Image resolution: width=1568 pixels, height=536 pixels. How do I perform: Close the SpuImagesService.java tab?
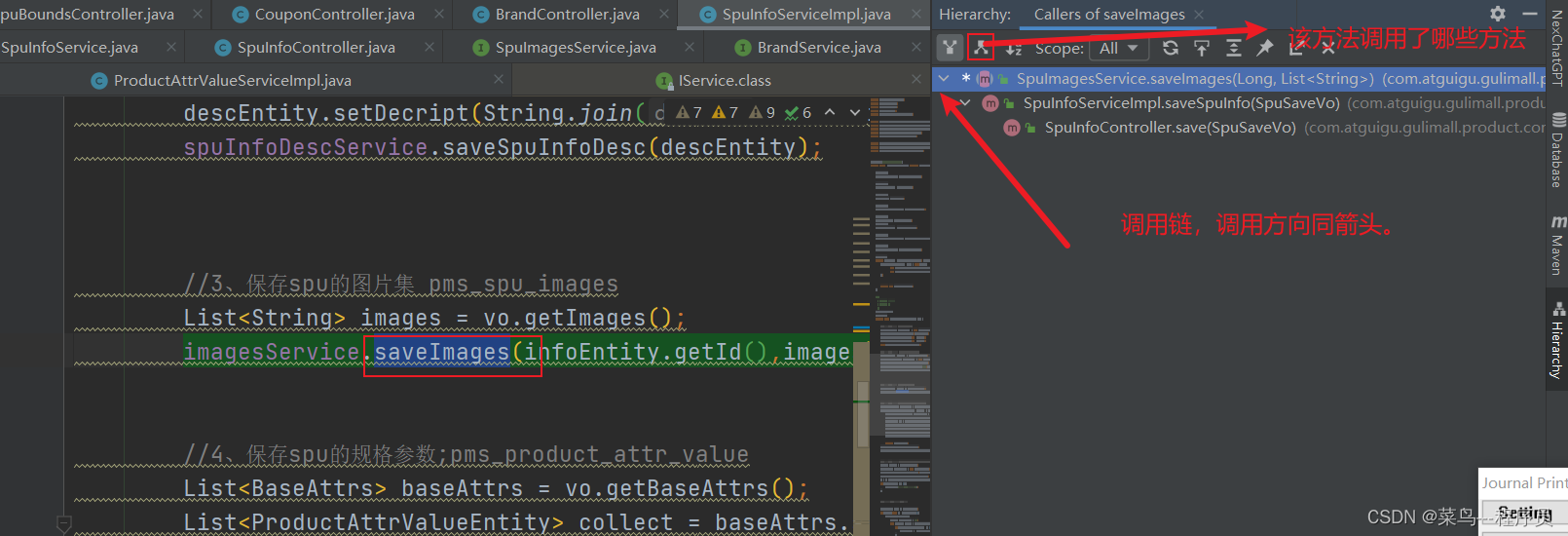click(690, 47)
